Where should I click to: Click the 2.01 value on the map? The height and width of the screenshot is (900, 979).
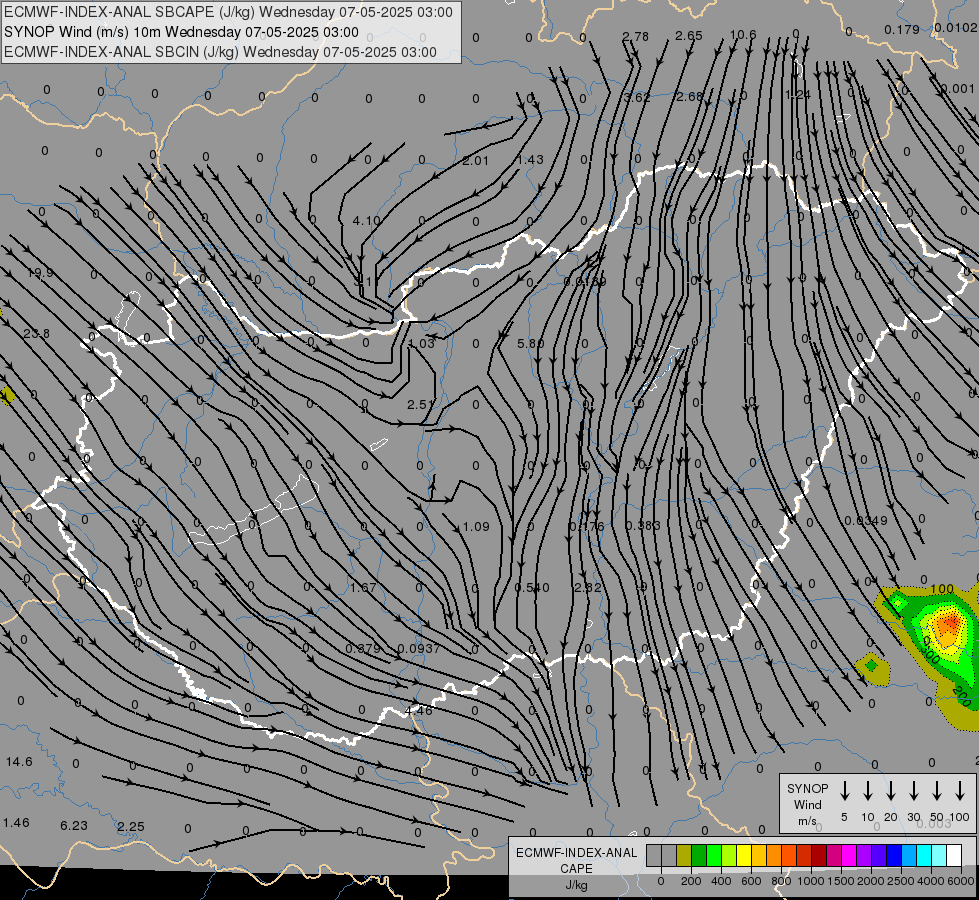(475, 161)
